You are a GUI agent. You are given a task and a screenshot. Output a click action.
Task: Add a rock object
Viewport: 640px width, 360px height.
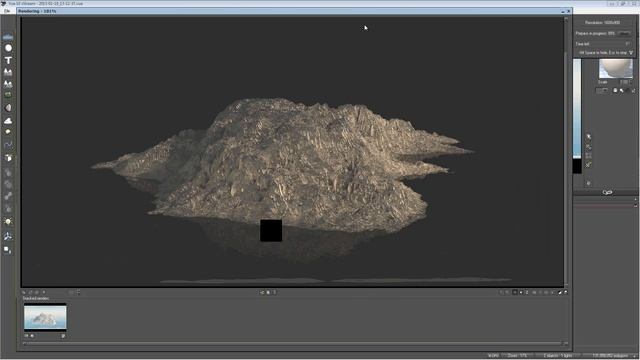click(8, 108)
